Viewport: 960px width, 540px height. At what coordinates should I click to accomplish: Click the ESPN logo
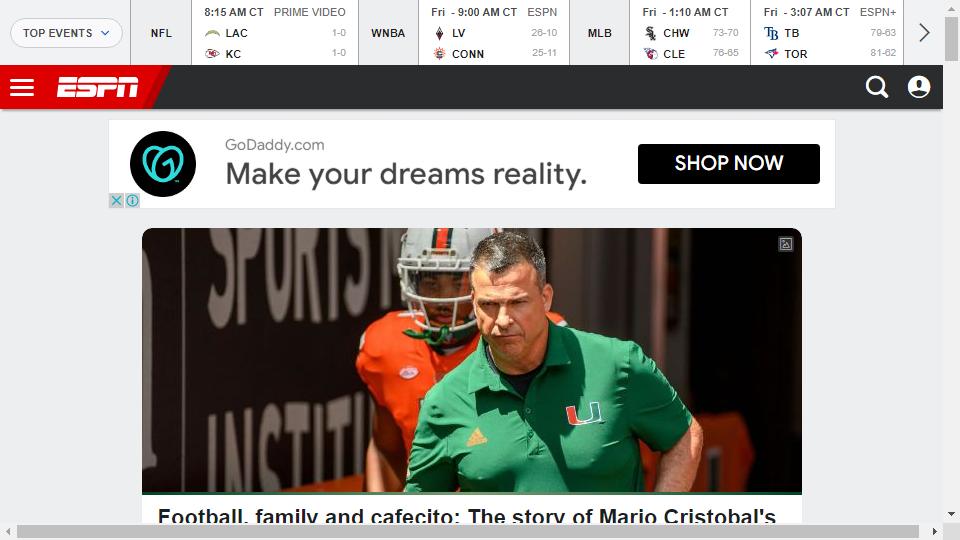97,87
